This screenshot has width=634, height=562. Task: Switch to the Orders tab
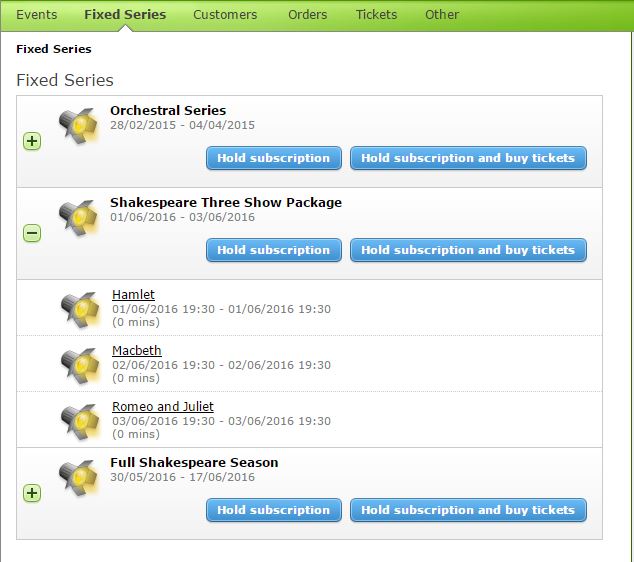point(307,15)
